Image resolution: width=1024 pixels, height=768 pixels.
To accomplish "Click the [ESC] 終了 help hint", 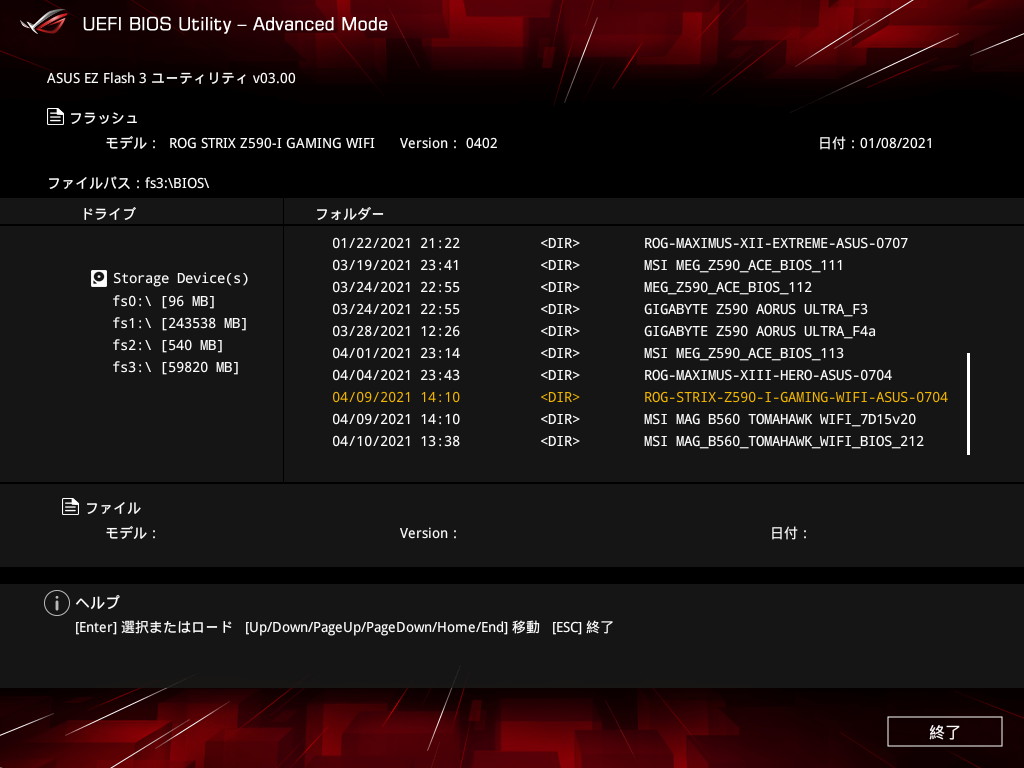I will point(583,627).
